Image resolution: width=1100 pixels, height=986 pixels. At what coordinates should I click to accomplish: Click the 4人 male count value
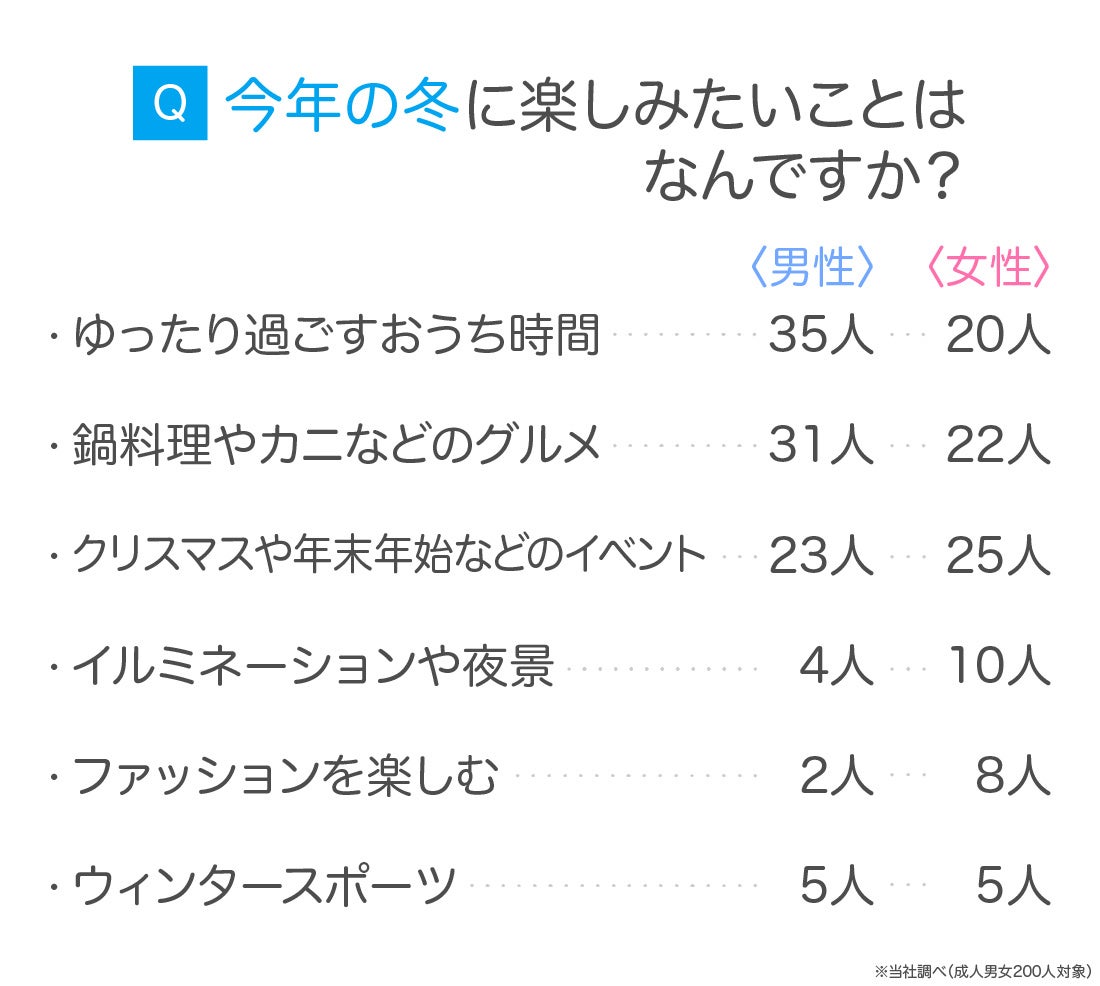tap(836, 666)
